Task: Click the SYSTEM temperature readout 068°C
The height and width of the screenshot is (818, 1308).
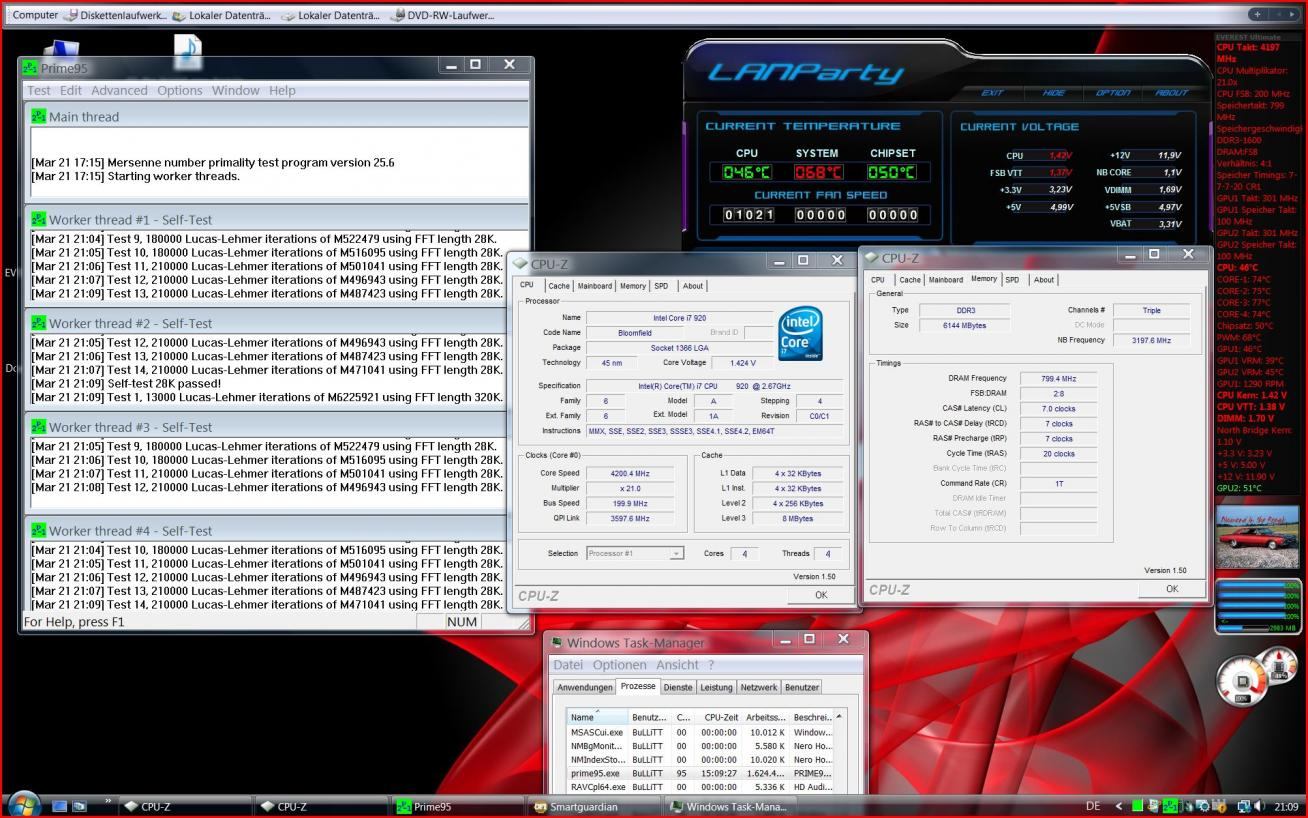Action: (818, 172)
